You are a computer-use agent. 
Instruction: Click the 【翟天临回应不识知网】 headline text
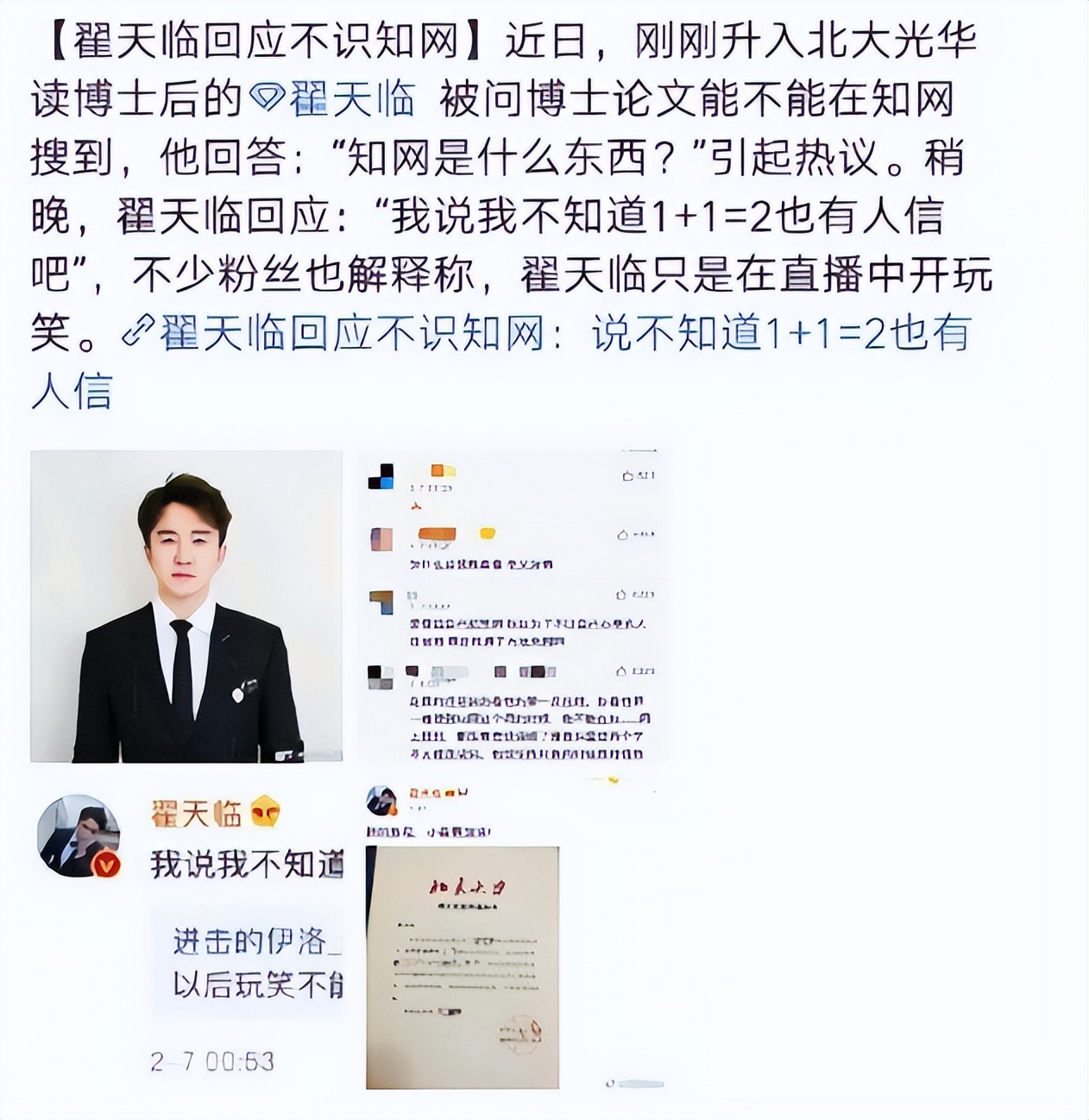click(266, 41)
